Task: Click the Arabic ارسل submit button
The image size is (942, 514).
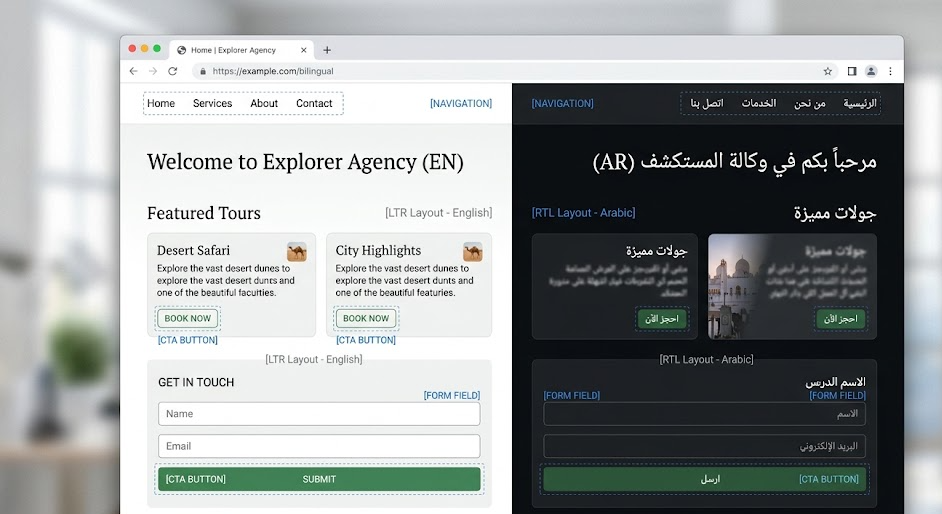Action: (710, 479)
